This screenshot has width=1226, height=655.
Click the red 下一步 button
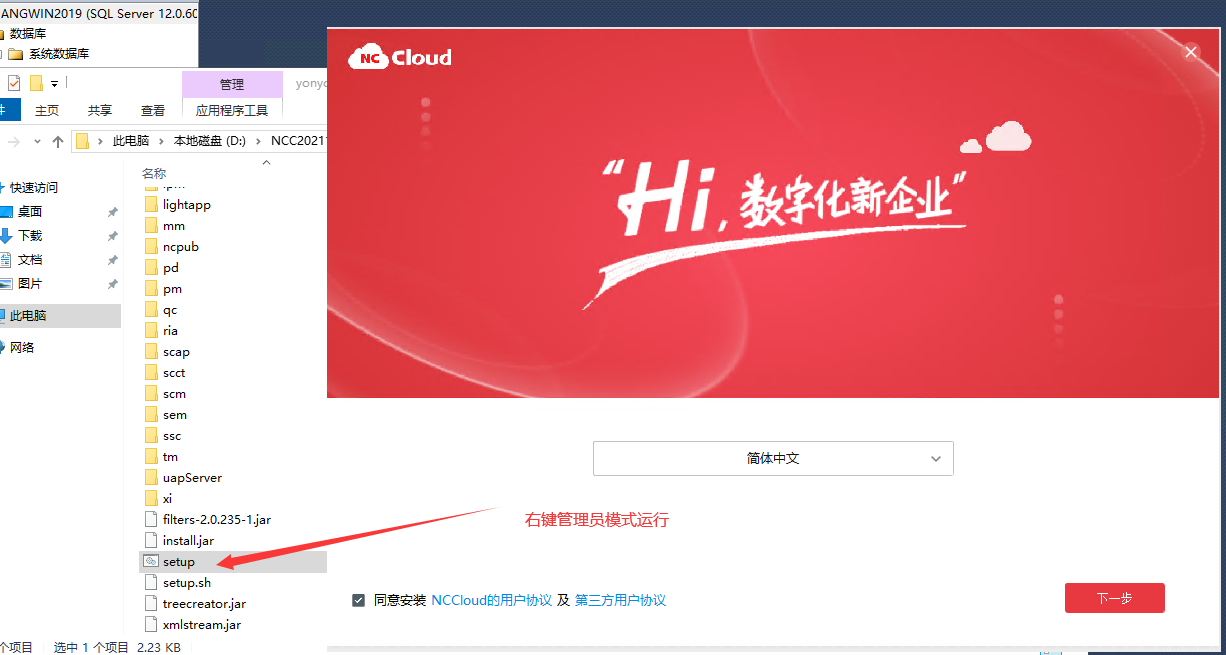click(x=1115, y=598)
